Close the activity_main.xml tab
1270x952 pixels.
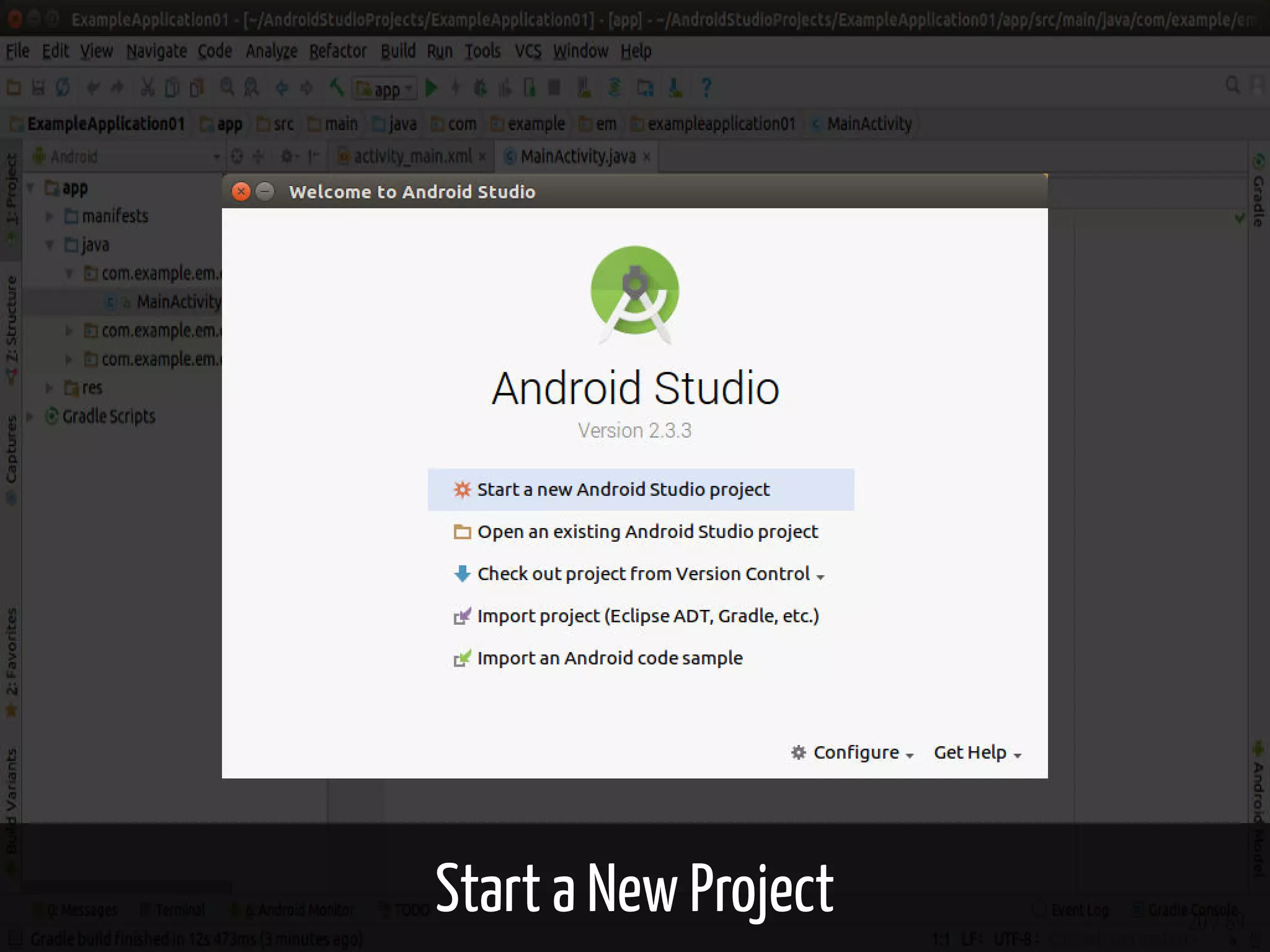pyautogui.click(x=482, y=157)
